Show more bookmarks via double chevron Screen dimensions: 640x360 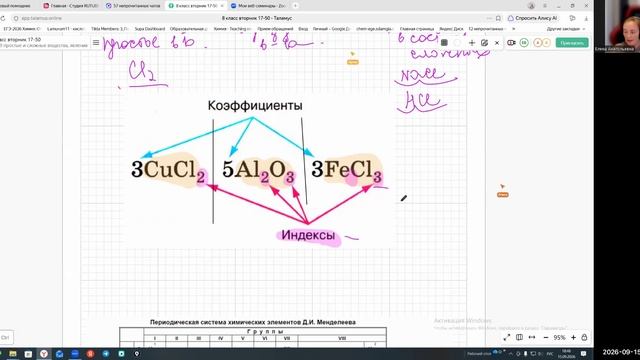click(x=513, y=29)
